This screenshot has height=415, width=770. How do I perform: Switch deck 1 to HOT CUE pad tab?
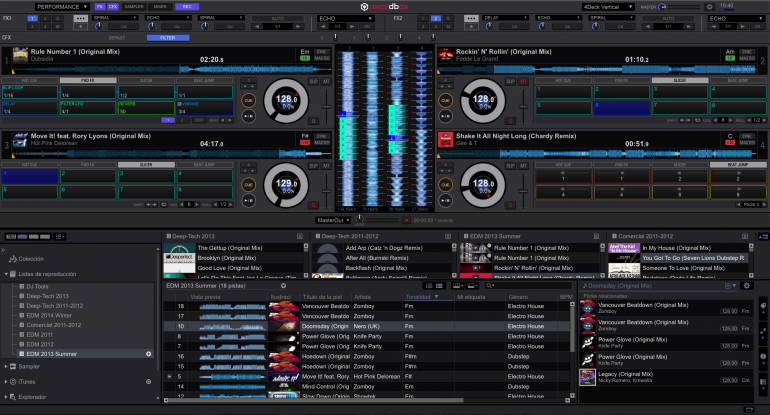tap(32, 78)
